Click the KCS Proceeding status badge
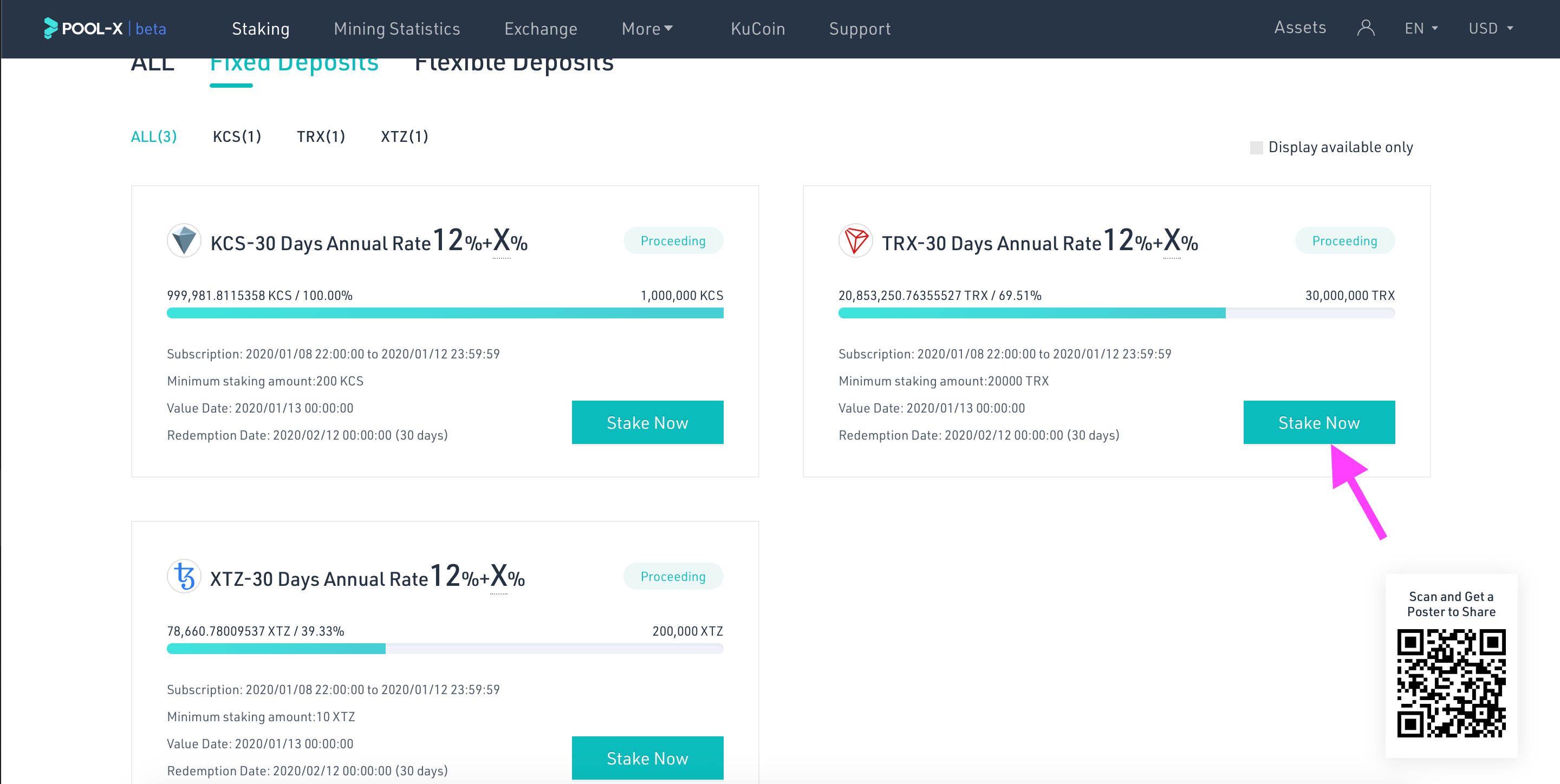1560x784 pixels. (x=673, y=241)
